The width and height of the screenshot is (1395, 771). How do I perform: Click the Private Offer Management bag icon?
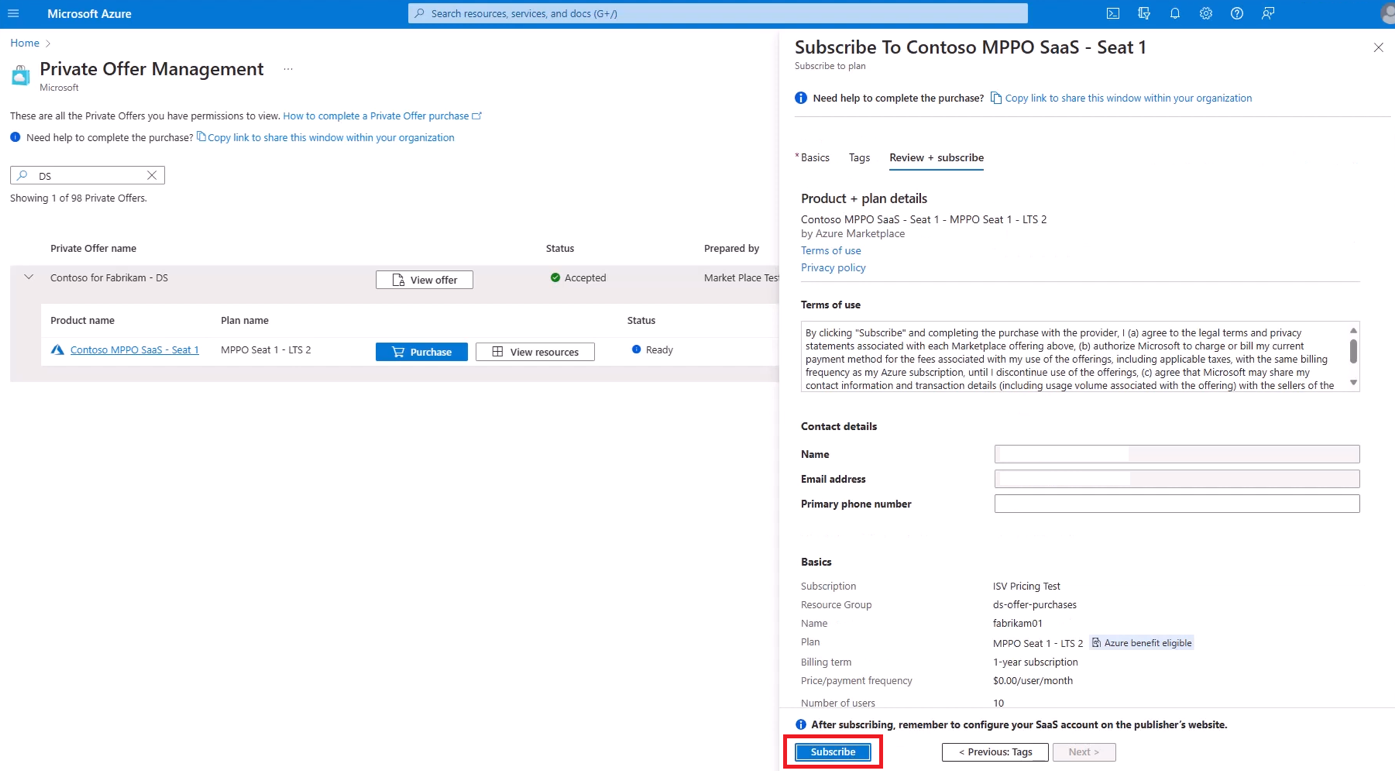point(20,75)
